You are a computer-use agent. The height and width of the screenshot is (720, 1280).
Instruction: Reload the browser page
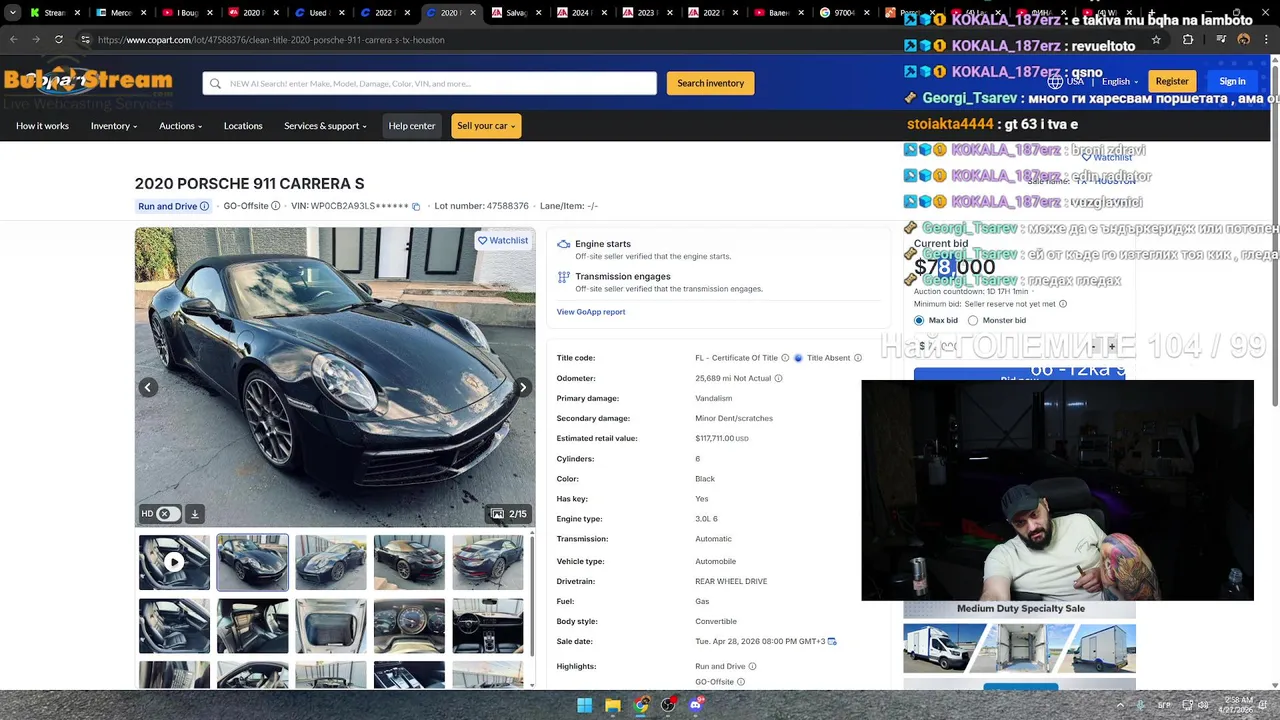(x=59, y=39)
